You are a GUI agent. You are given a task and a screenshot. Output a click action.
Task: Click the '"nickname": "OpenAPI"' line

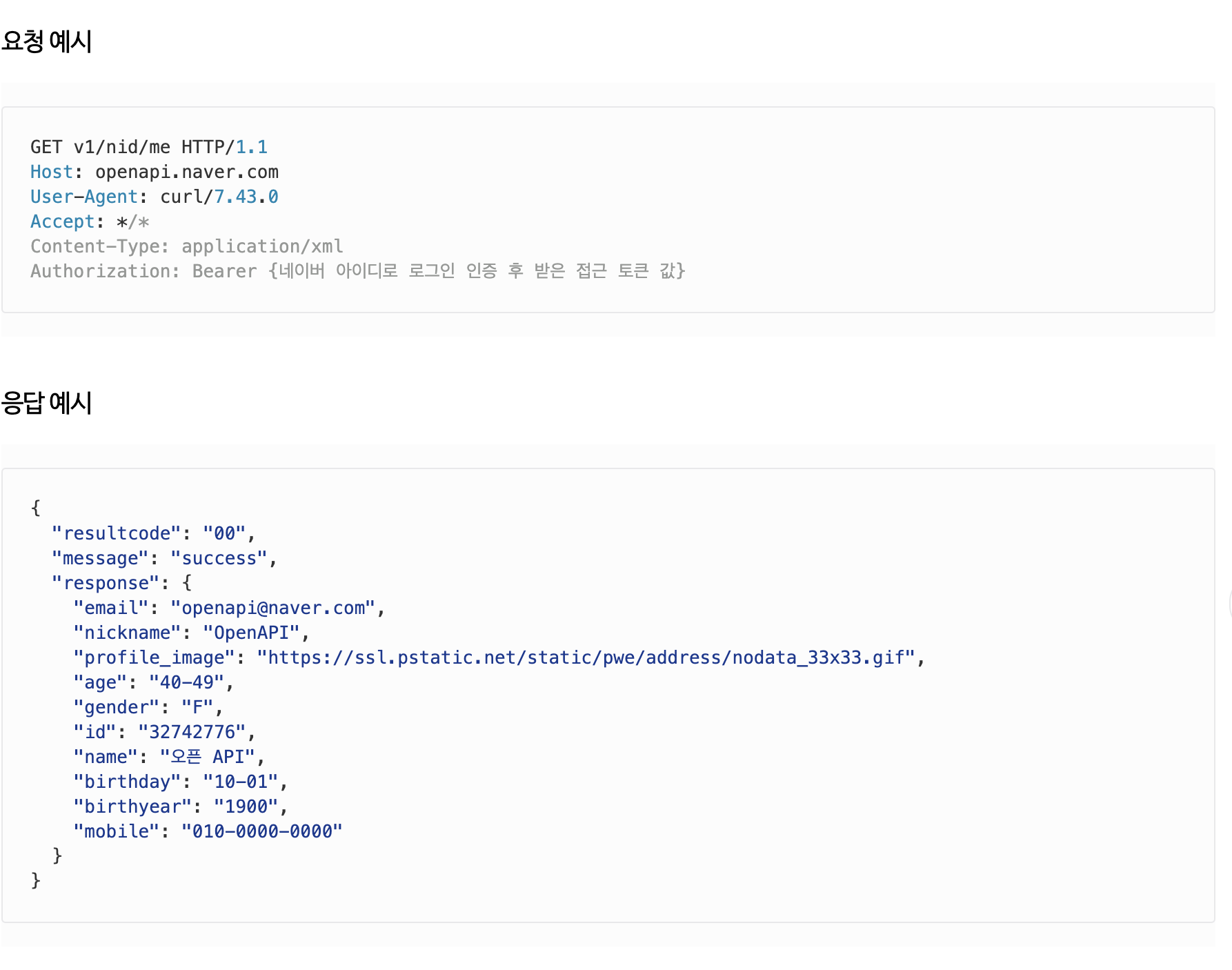(192, 633)
